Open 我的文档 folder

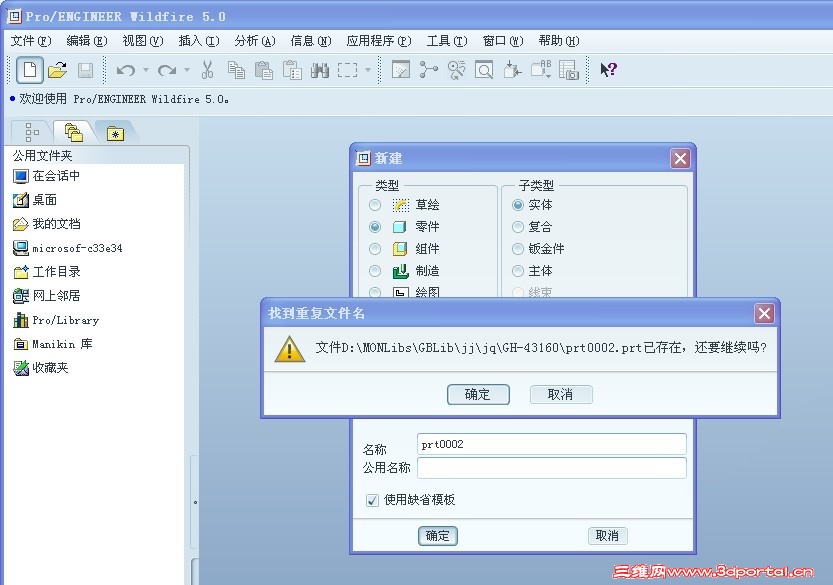click(x=47, y=224)
